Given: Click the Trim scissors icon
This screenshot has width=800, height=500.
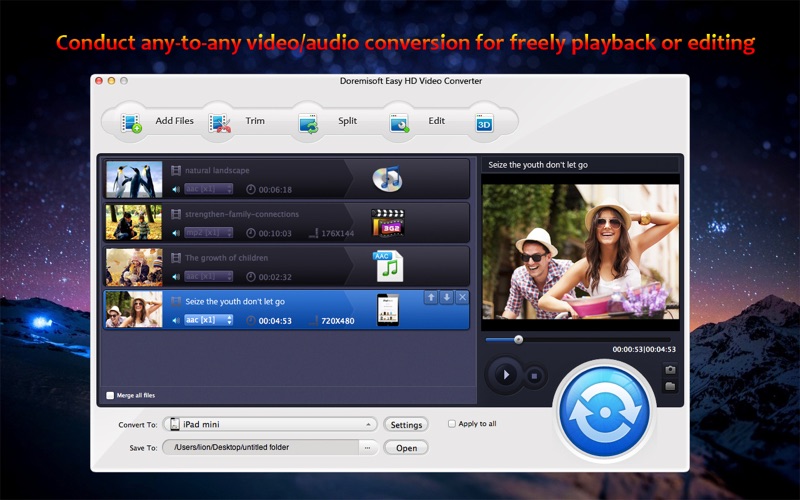Looking at the screenshot, I should click(x=220, y=122).
